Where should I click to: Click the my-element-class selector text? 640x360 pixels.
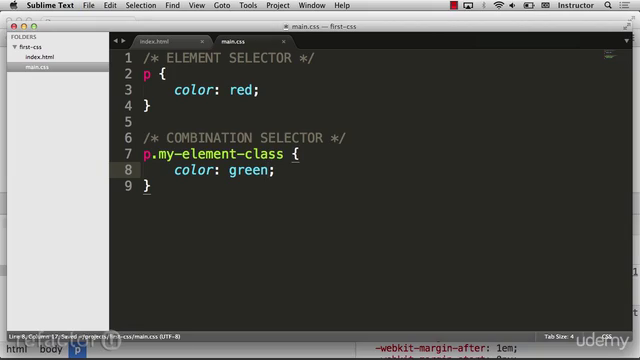pyautogui.click(x=220, y=154)
